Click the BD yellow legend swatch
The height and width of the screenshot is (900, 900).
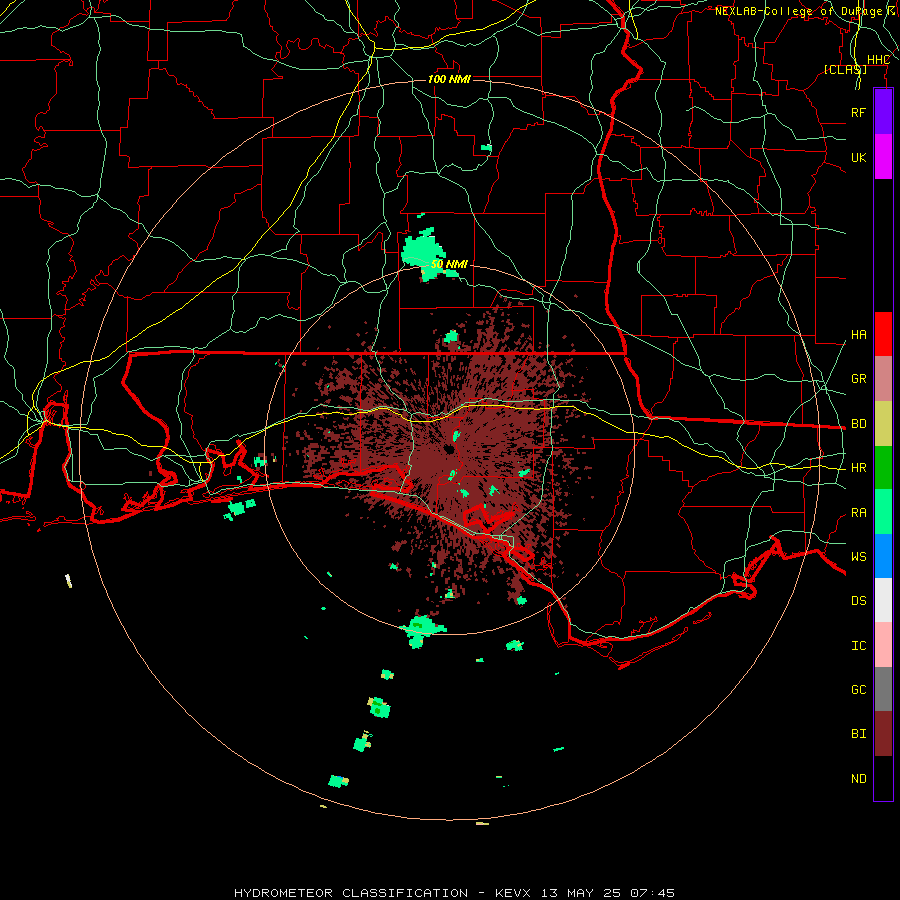point(883,424)
